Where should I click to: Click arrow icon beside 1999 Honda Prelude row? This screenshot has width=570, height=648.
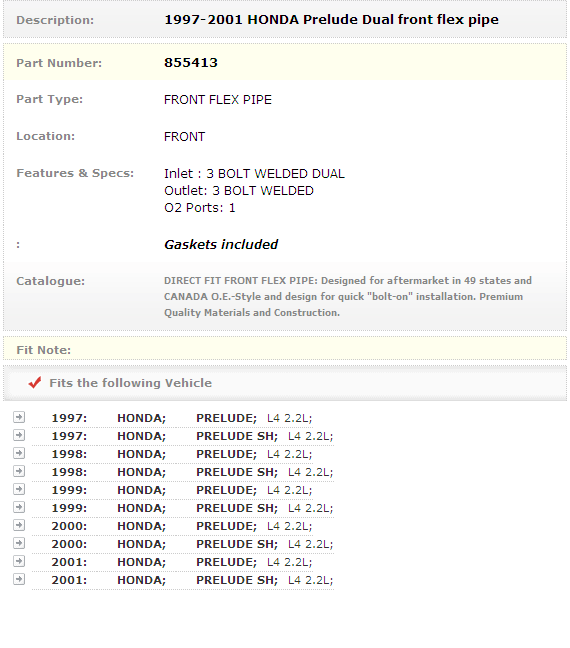[19, 489]
